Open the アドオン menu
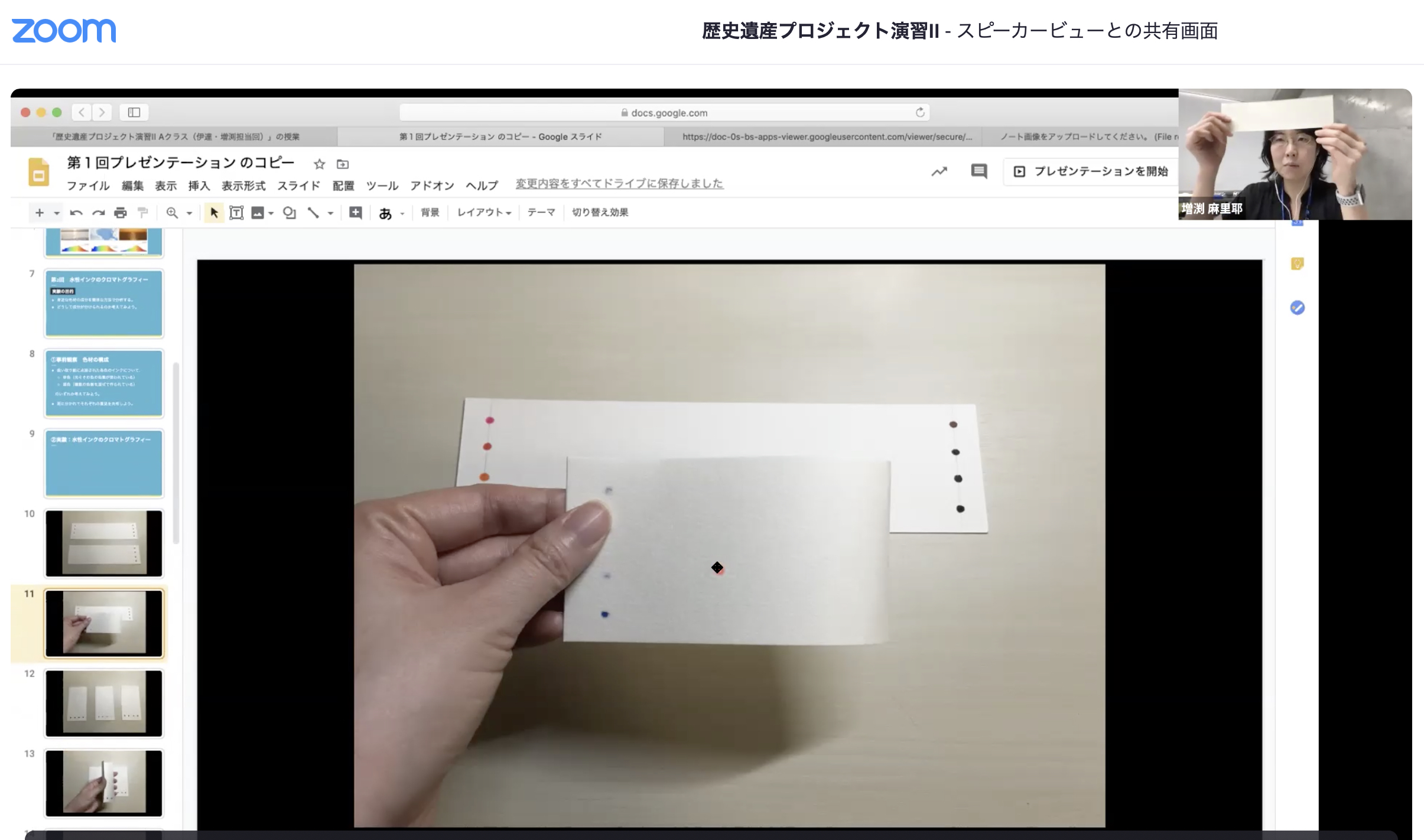 tap(432, 186)
